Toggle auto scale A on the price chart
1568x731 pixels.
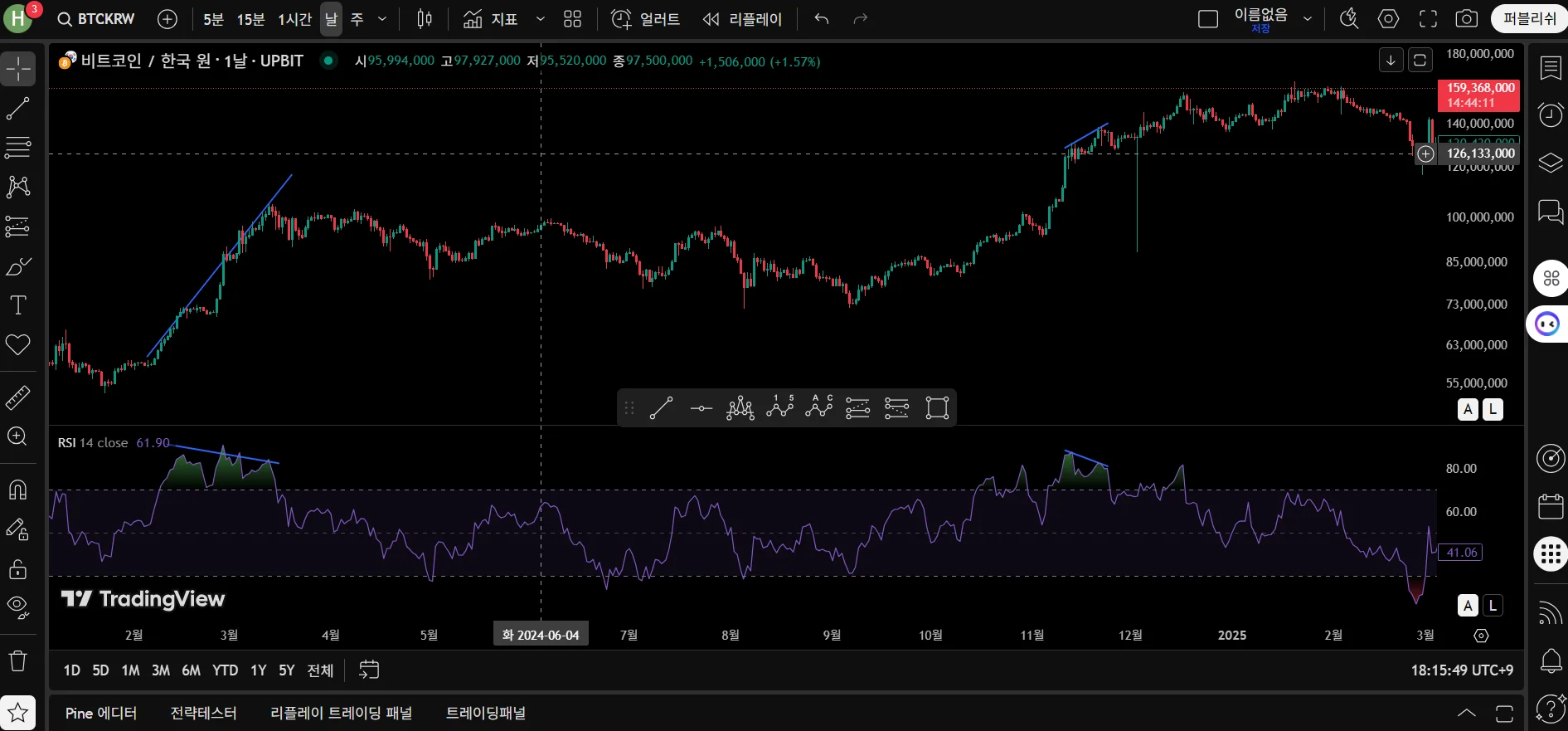click(x=1468, y=409)
